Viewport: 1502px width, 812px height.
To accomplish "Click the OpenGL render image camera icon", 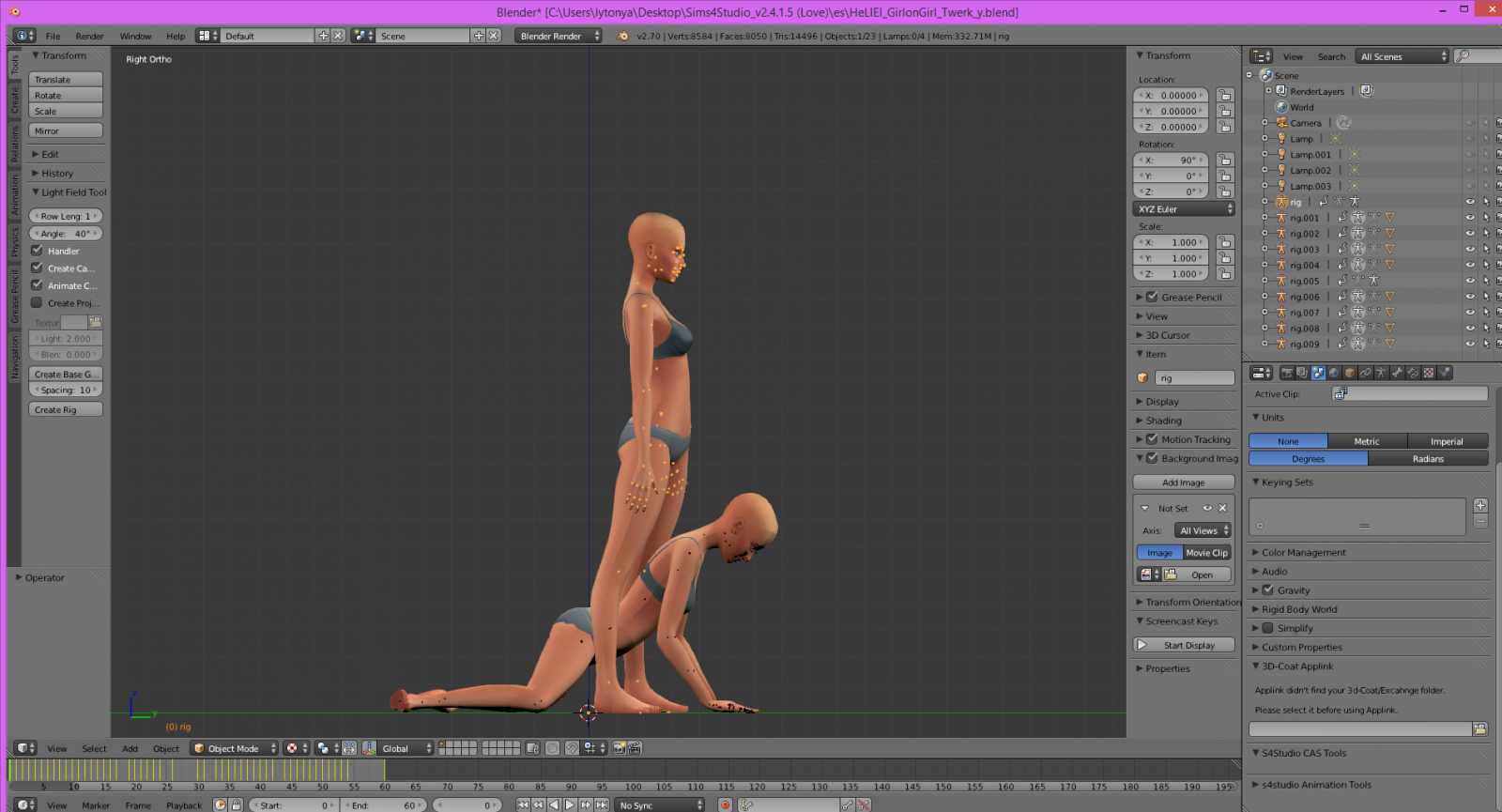I will [620, 748].
